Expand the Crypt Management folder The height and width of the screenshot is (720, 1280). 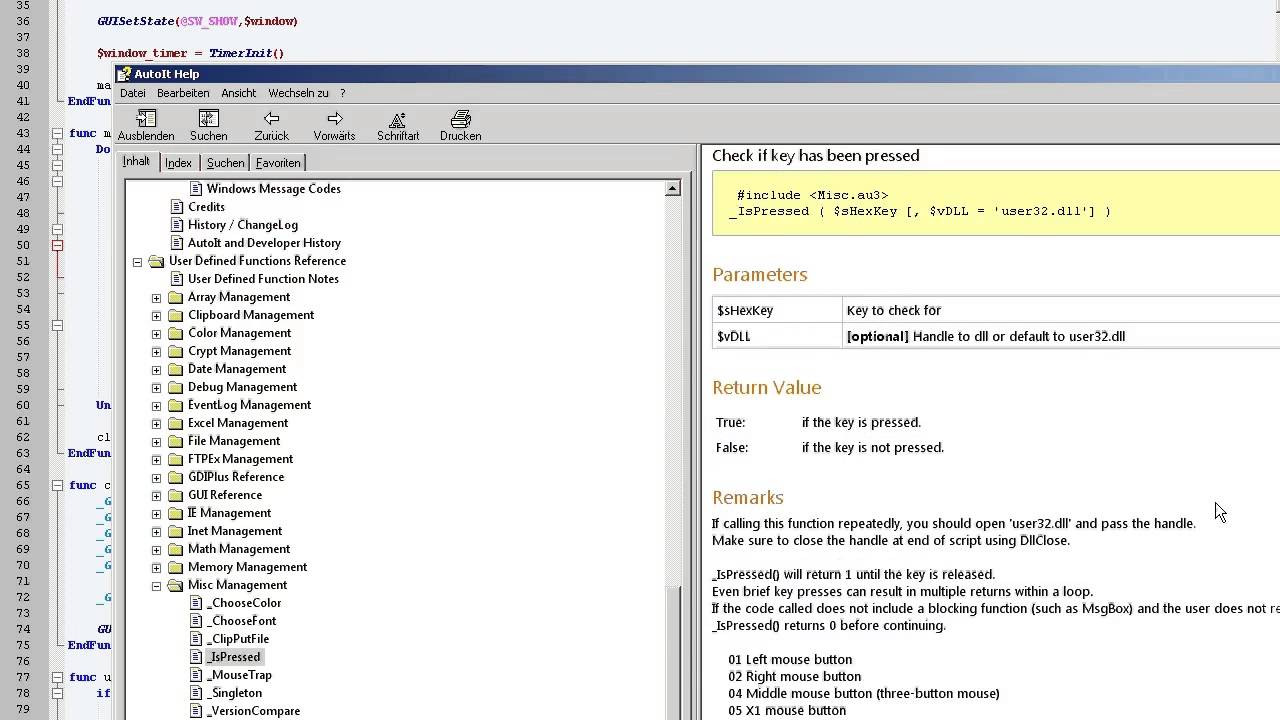[x=156, y=351]
